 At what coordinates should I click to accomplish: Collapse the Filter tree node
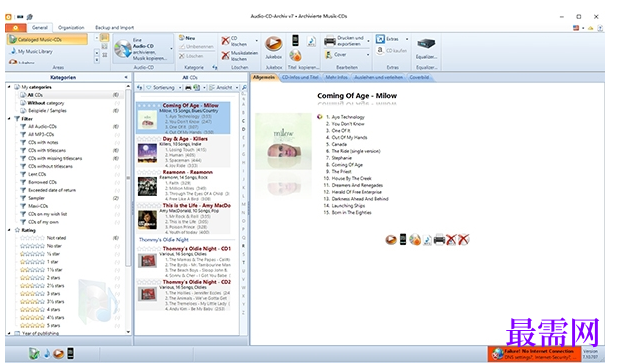[9, 119]
